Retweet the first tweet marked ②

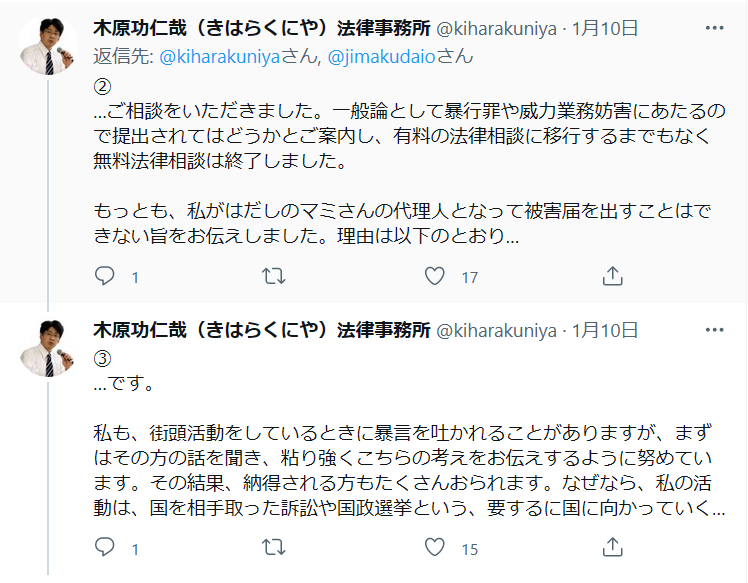[272, 276]
